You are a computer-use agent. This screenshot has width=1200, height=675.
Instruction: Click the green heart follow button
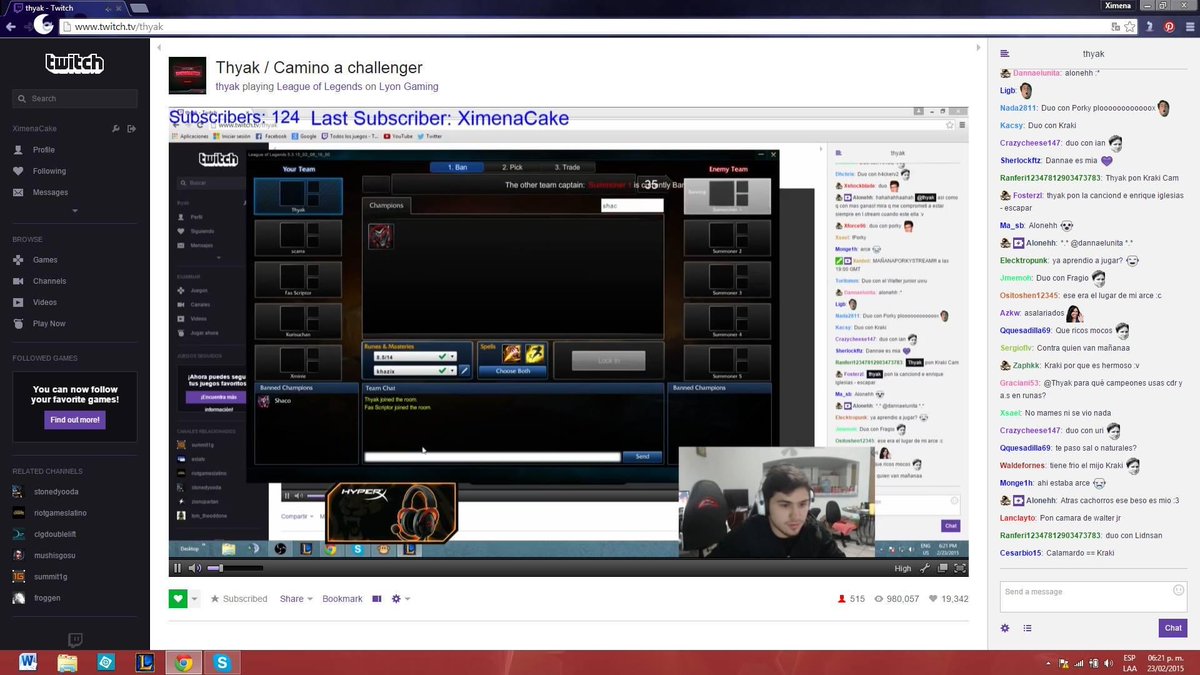(178, 599)
